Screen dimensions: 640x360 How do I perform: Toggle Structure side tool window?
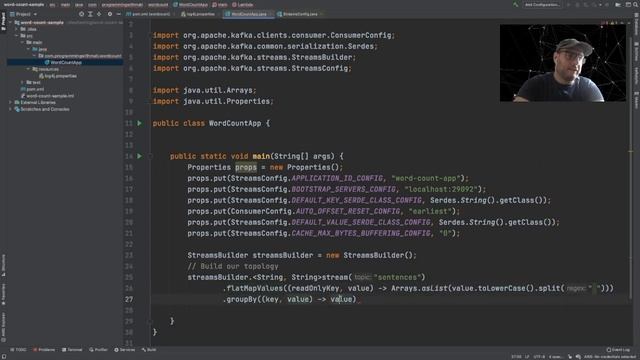[3, 266]
